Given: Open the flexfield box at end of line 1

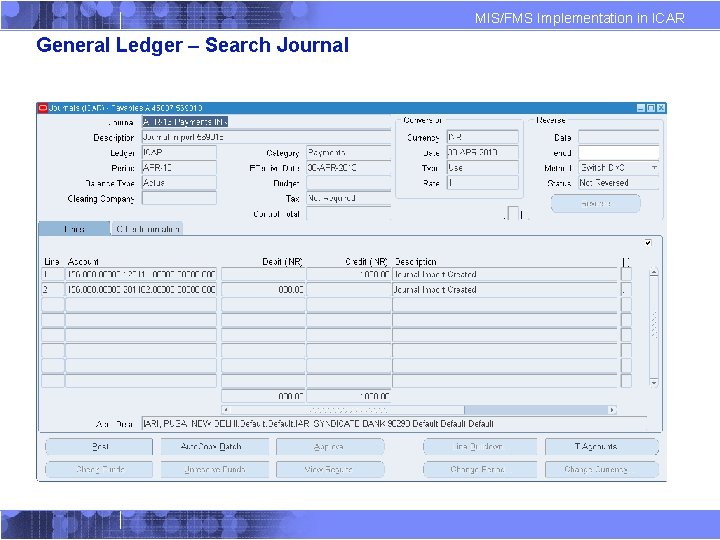Looking at the screenshot, I should [x=626, y=274].
